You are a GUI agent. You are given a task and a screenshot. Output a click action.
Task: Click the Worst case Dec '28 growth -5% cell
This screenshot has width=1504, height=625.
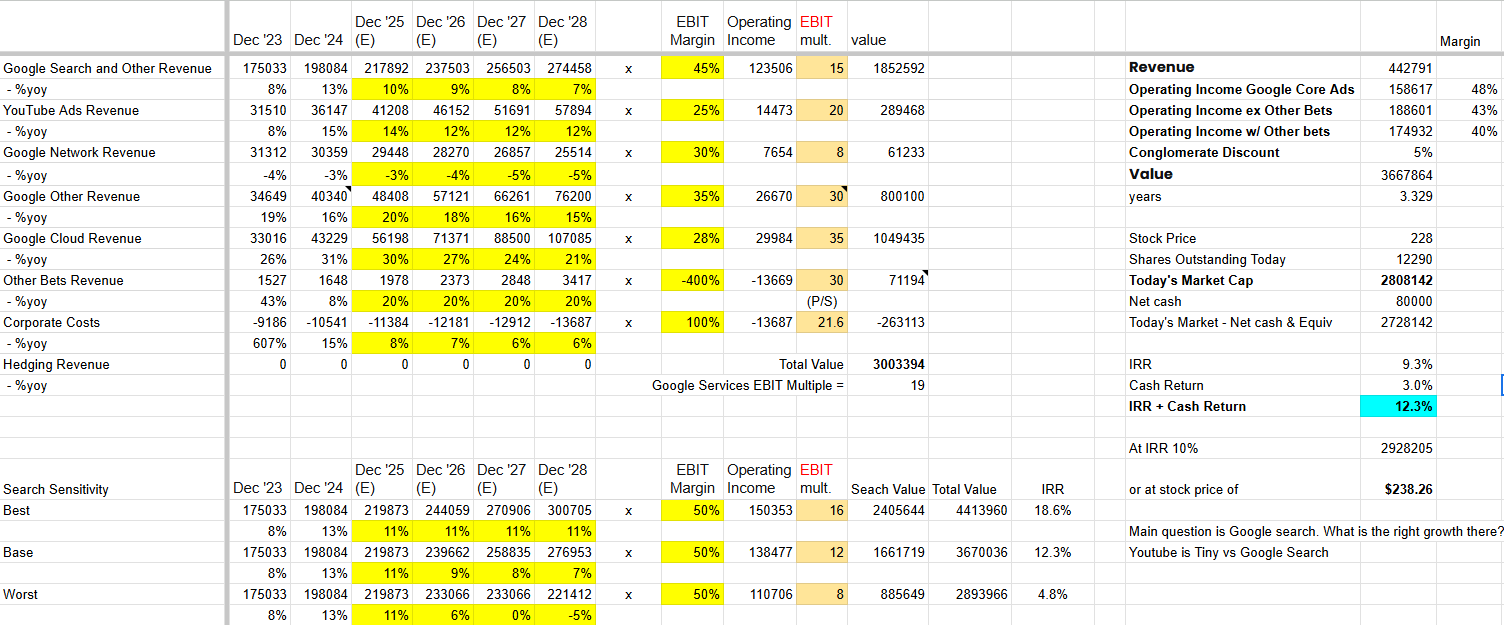(x=565, y=615)
